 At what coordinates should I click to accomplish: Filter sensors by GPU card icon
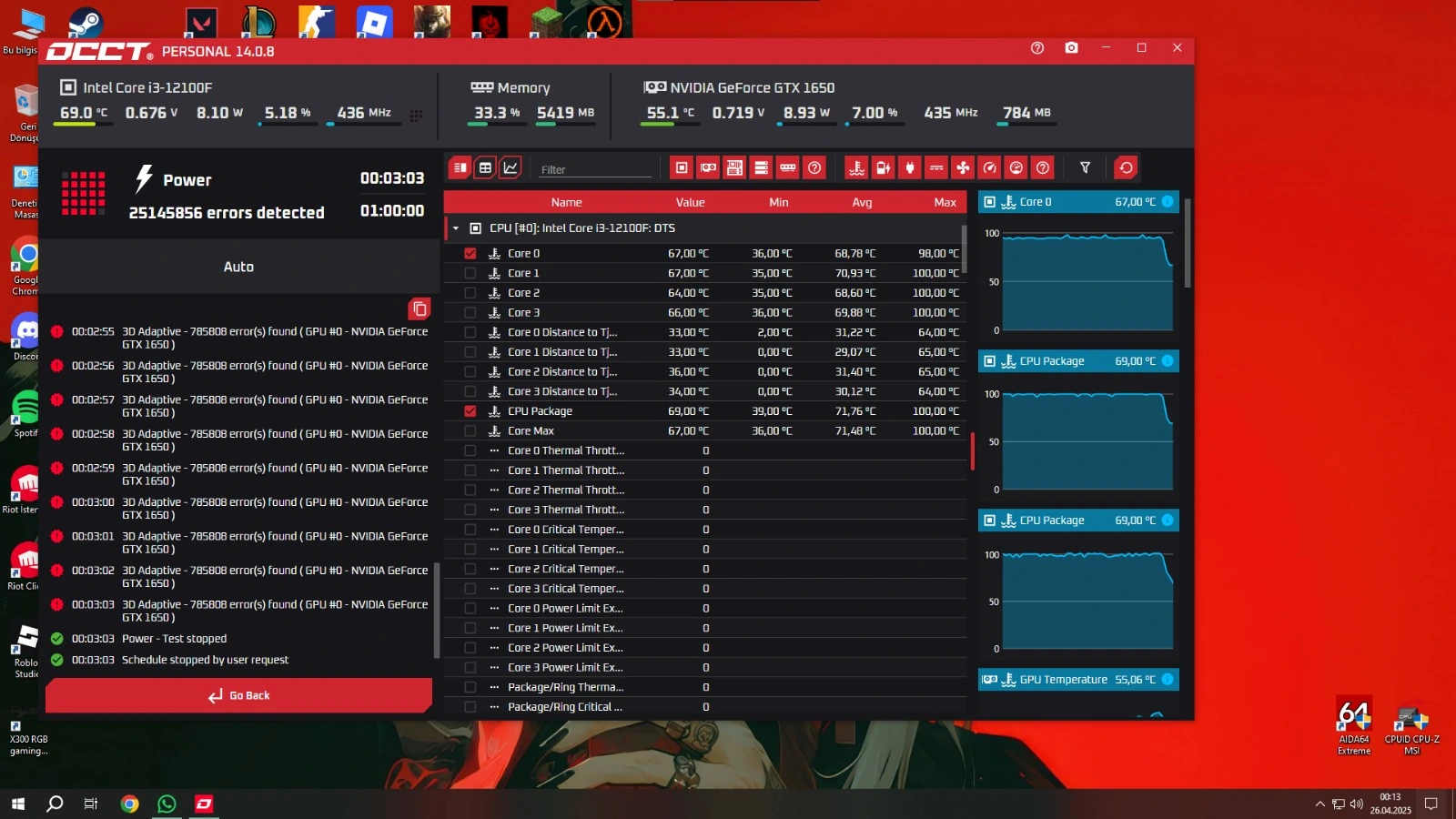(x=708, y=167)
